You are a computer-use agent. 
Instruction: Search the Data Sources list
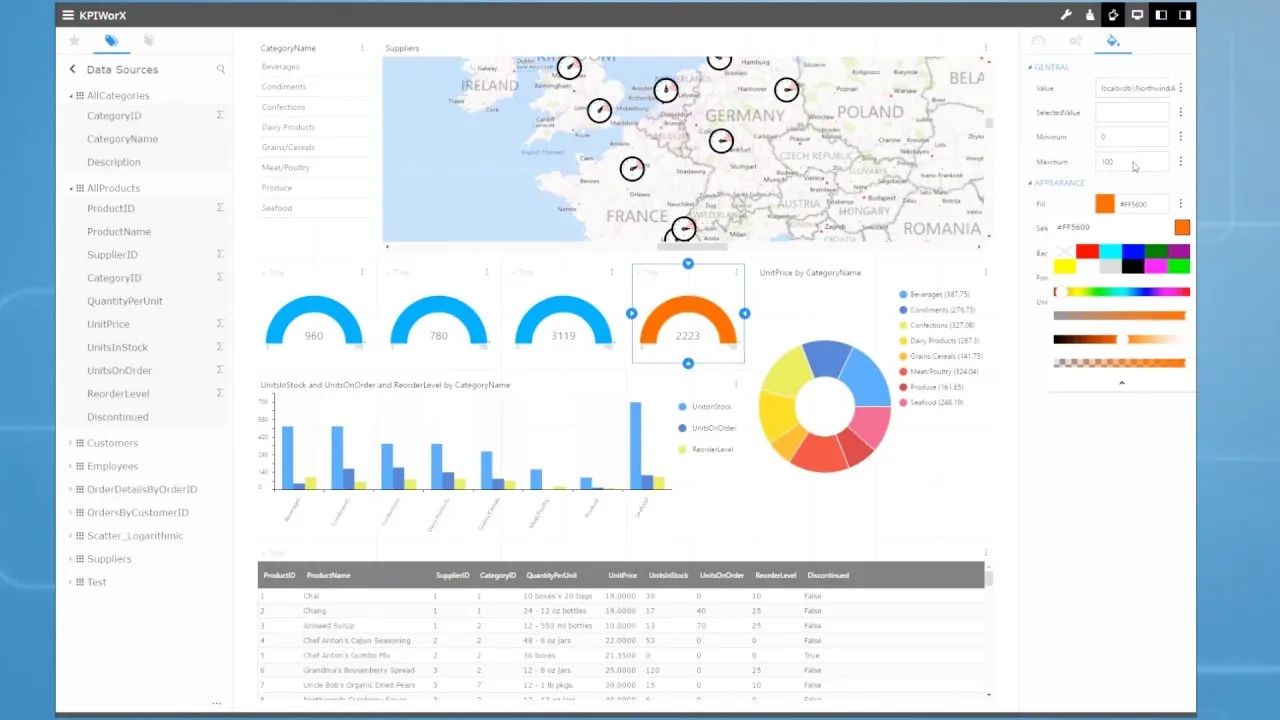221,69
